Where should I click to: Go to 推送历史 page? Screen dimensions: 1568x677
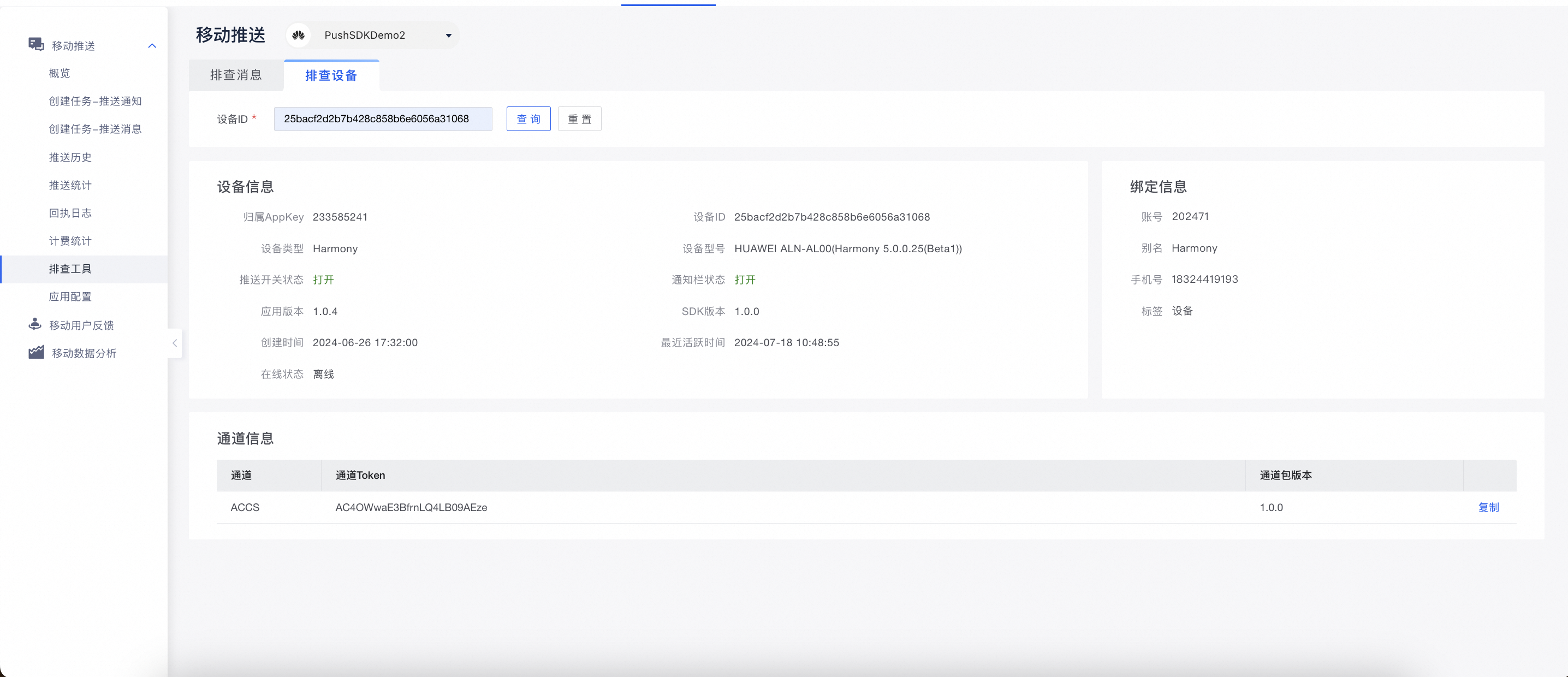[70, 157]
